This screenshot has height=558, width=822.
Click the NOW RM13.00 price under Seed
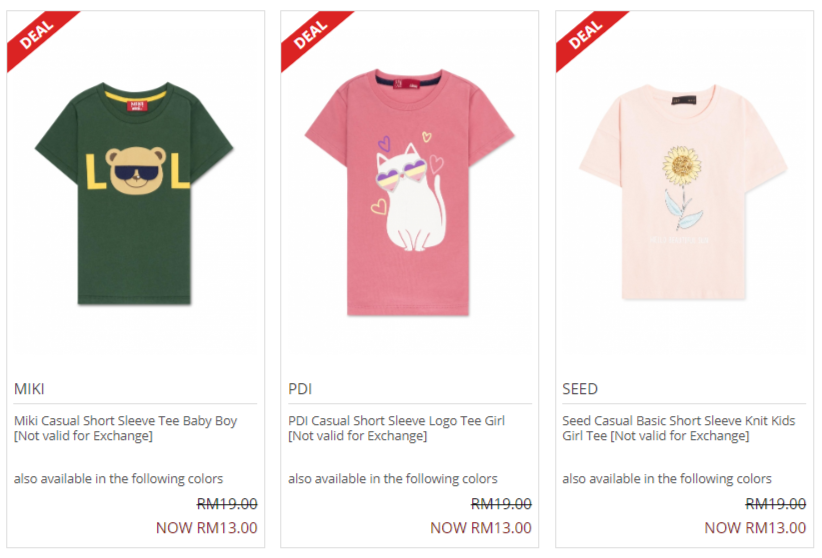point(754,528)
